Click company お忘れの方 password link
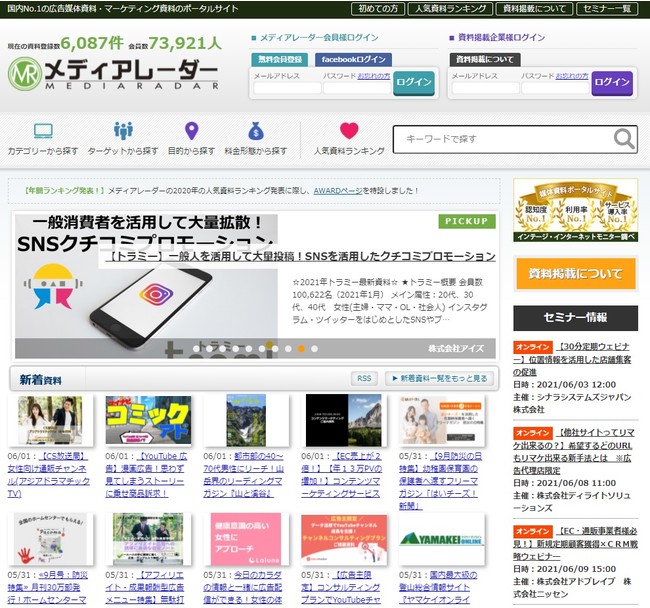The width and height of the screenshot is (650, 608). 572,76
